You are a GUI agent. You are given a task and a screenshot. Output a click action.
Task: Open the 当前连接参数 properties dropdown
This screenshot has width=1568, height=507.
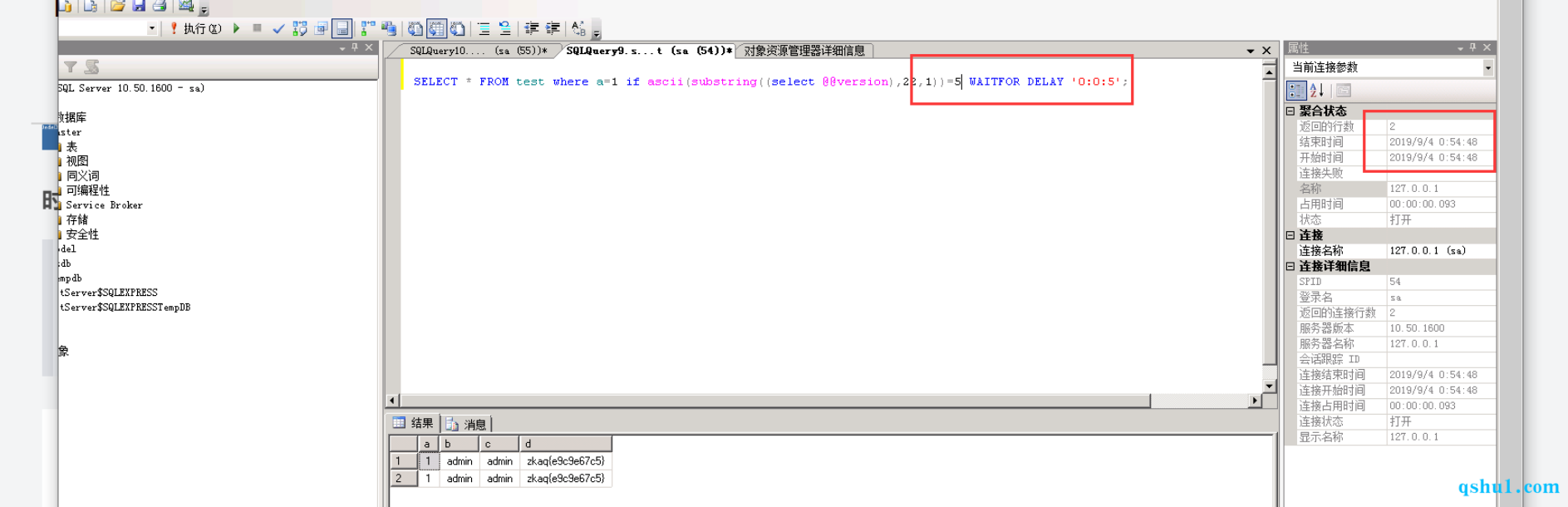pos(1487,67)
